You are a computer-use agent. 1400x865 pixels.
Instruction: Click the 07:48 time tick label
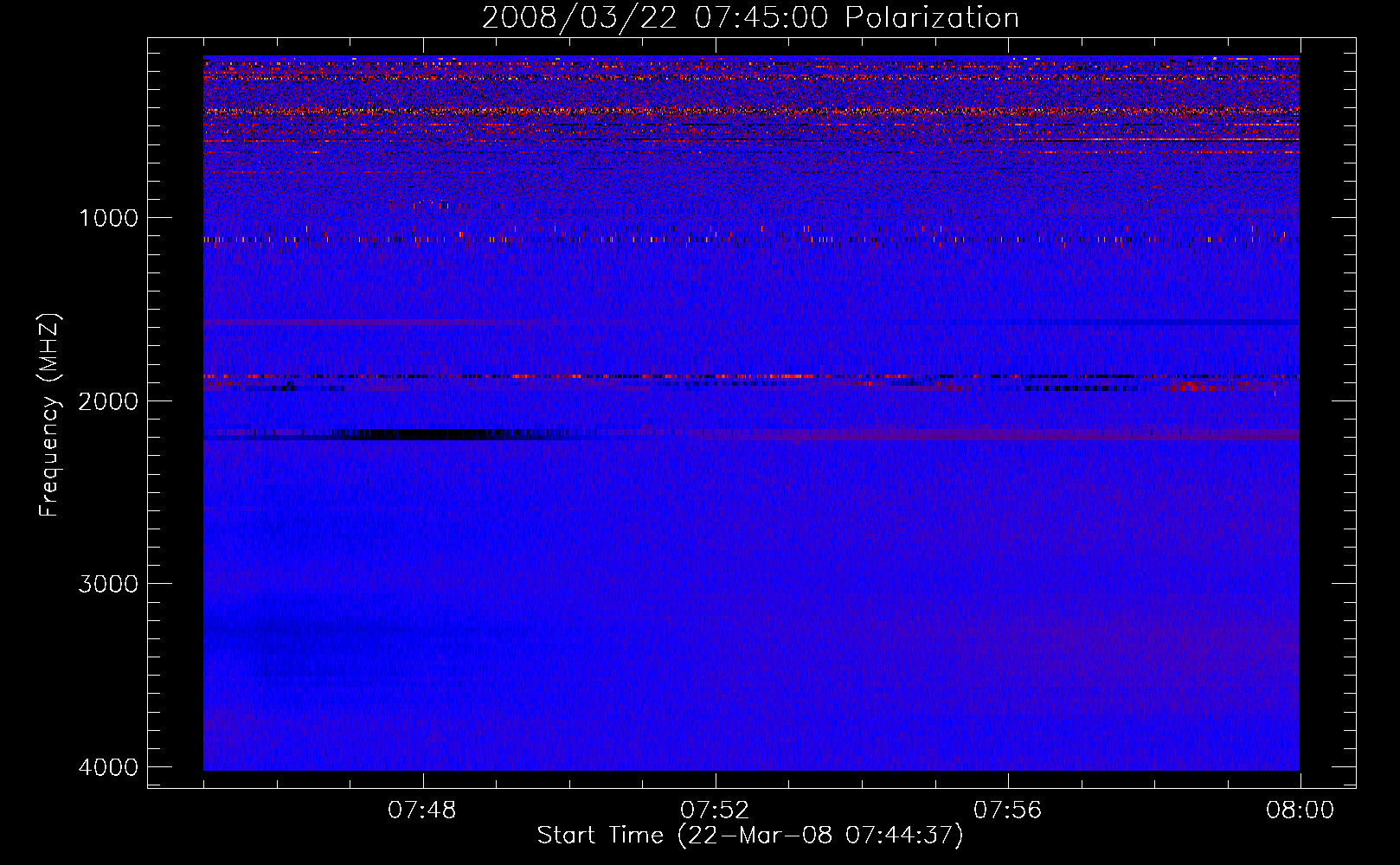pos(422,811)
